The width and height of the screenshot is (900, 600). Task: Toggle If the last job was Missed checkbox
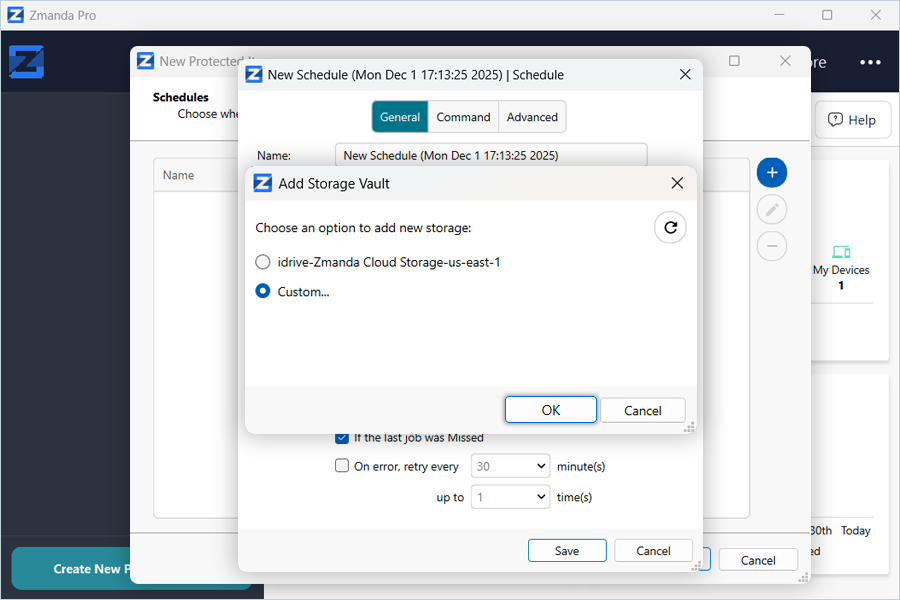click(342, 437)
